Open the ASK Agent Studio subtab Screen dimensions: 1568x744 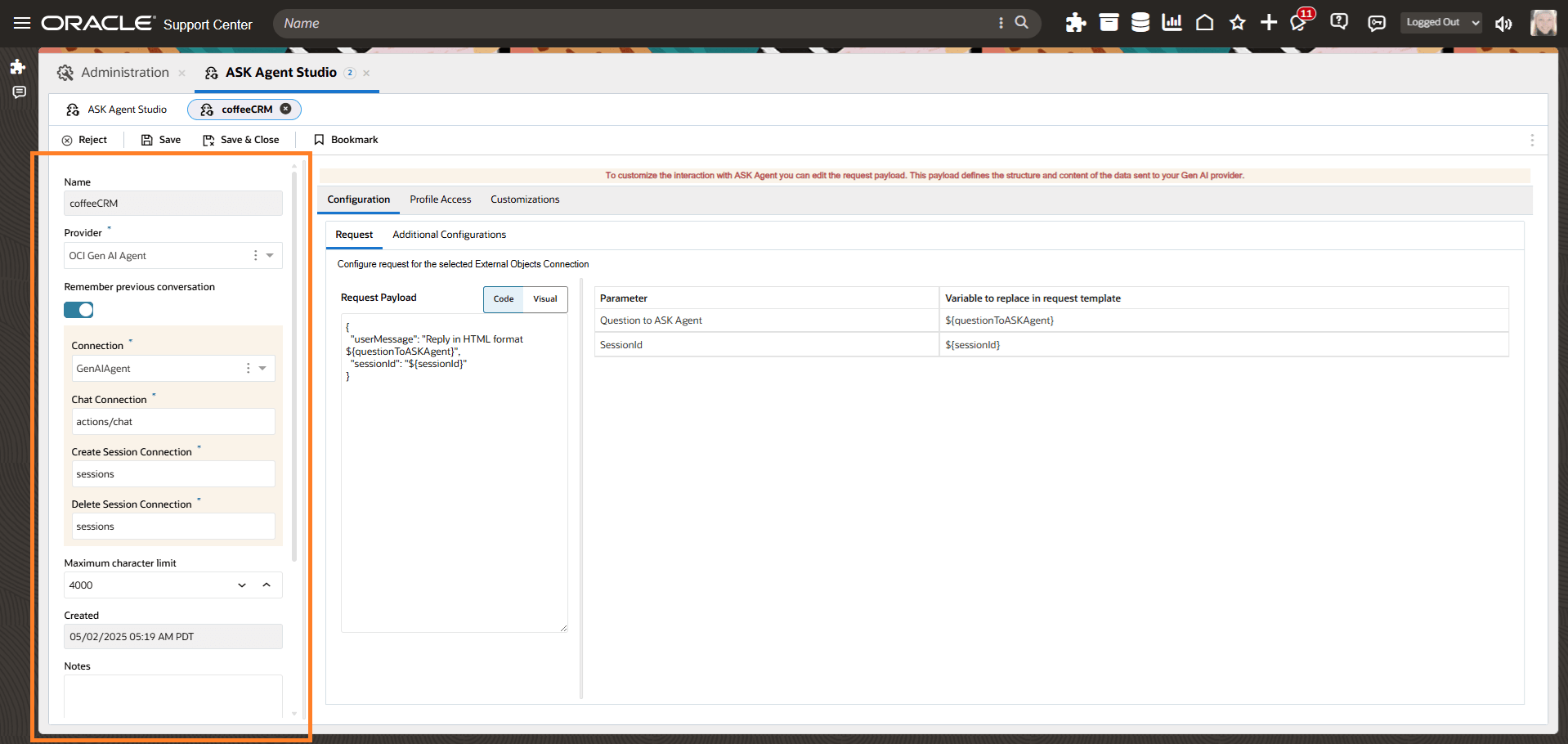coord(117,110)
